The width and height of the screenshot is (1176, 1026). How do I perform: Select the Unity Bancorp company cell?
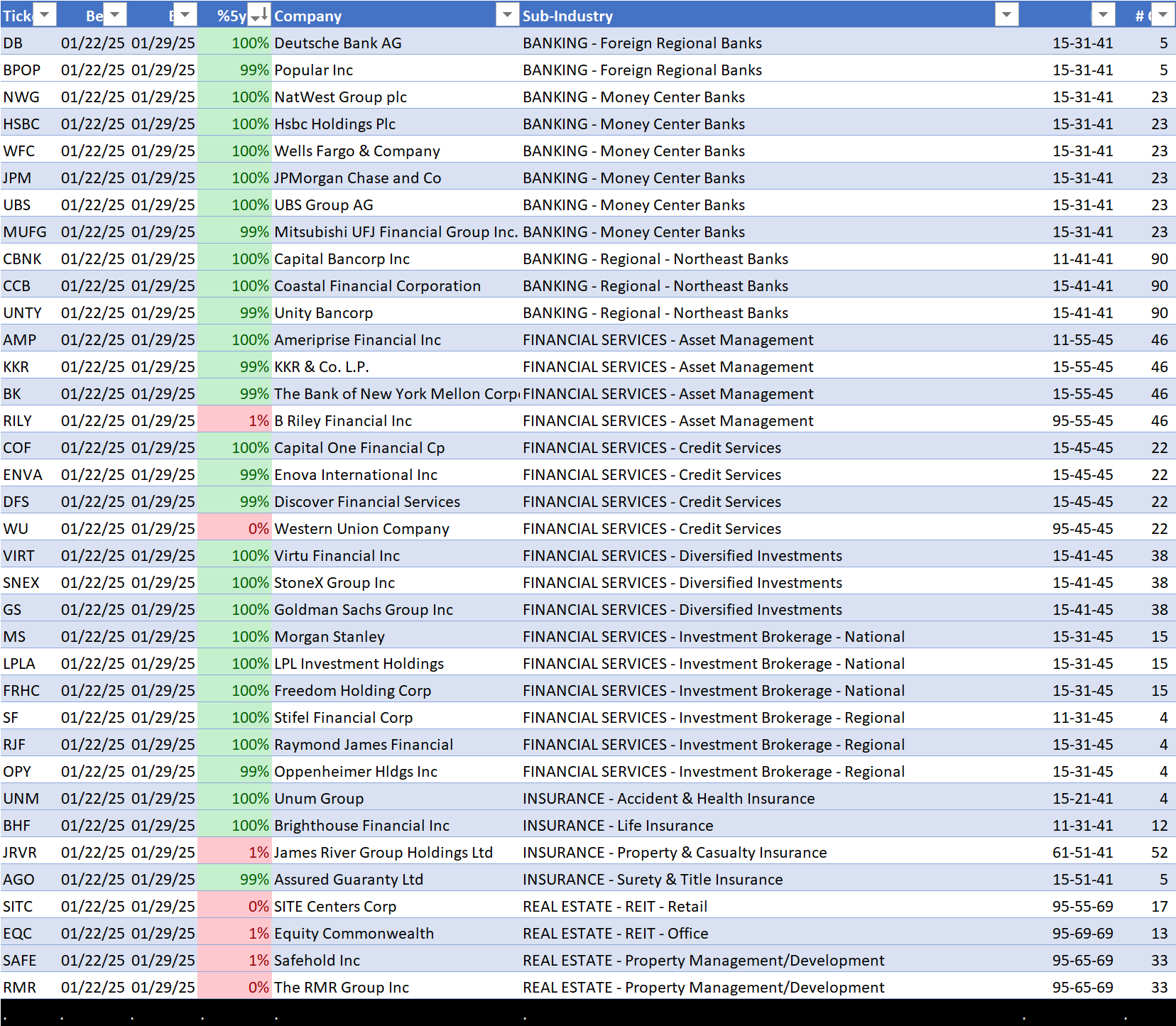pos(323,313)
